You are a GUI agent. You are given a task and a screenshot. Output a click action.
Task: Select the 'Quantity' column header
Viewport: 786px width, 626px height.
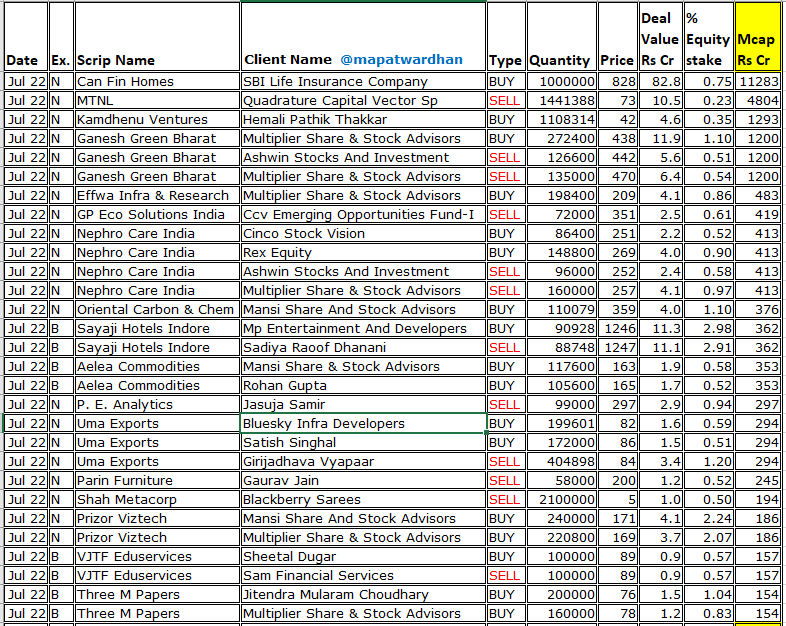[562, 37]
